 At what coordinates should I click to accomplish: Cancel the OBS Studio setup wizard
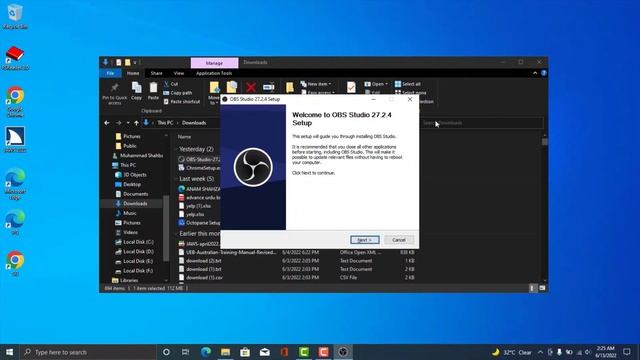tap(398, 240)
